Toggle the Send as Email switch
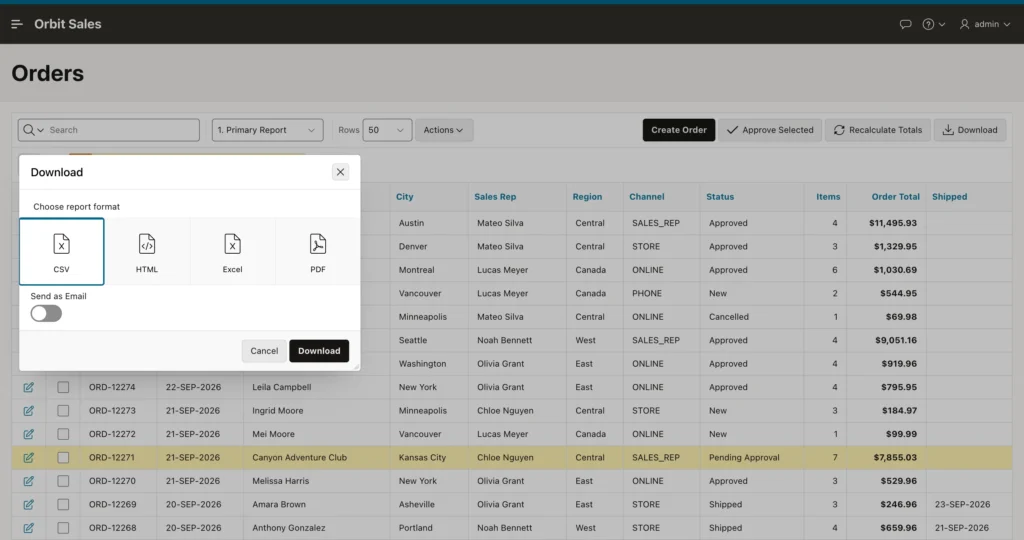The image size is (1024, 540). 46,313
